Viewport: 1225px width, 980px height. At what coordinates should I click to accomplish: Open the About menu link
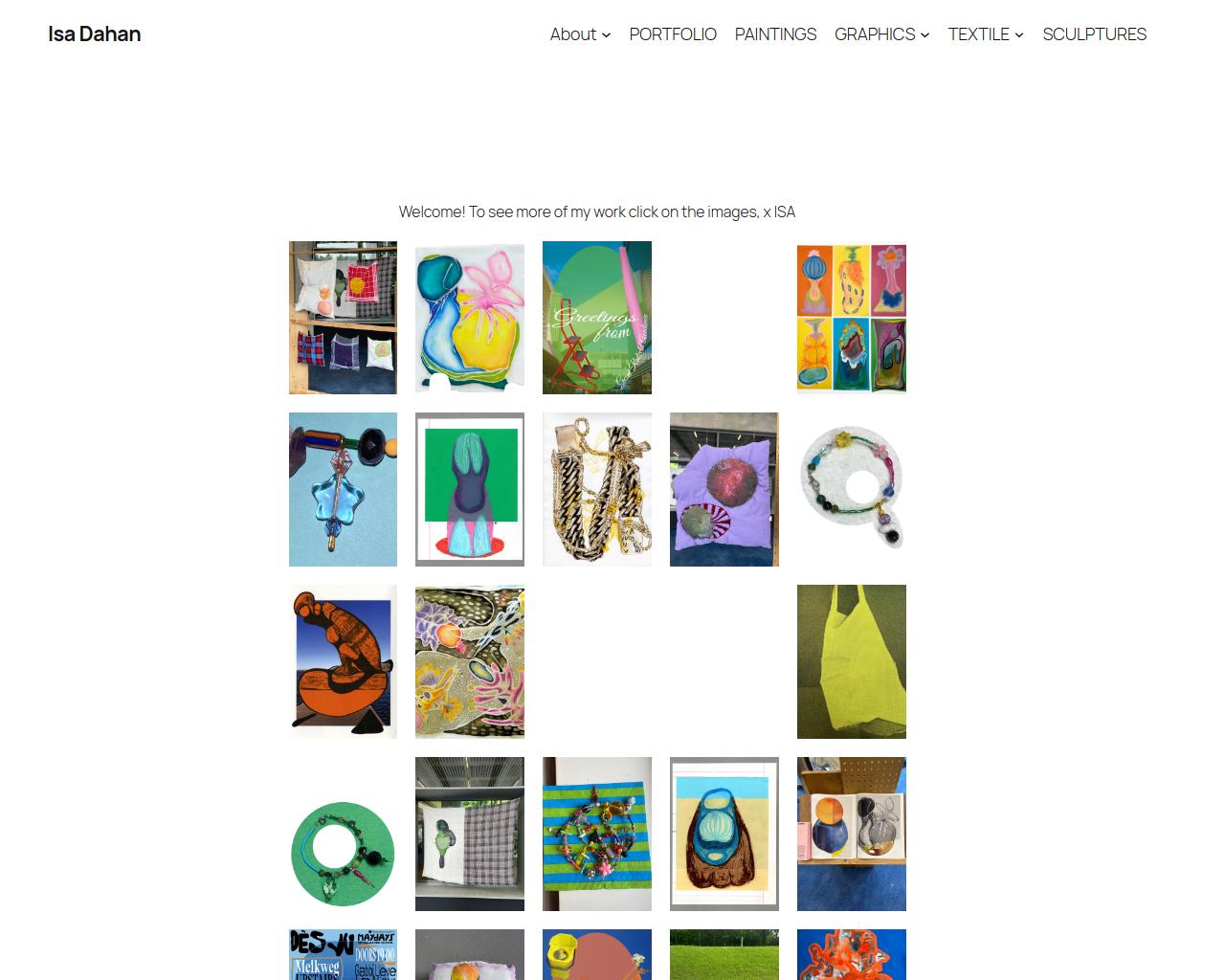pyautogui.click(x=572, y=33)
